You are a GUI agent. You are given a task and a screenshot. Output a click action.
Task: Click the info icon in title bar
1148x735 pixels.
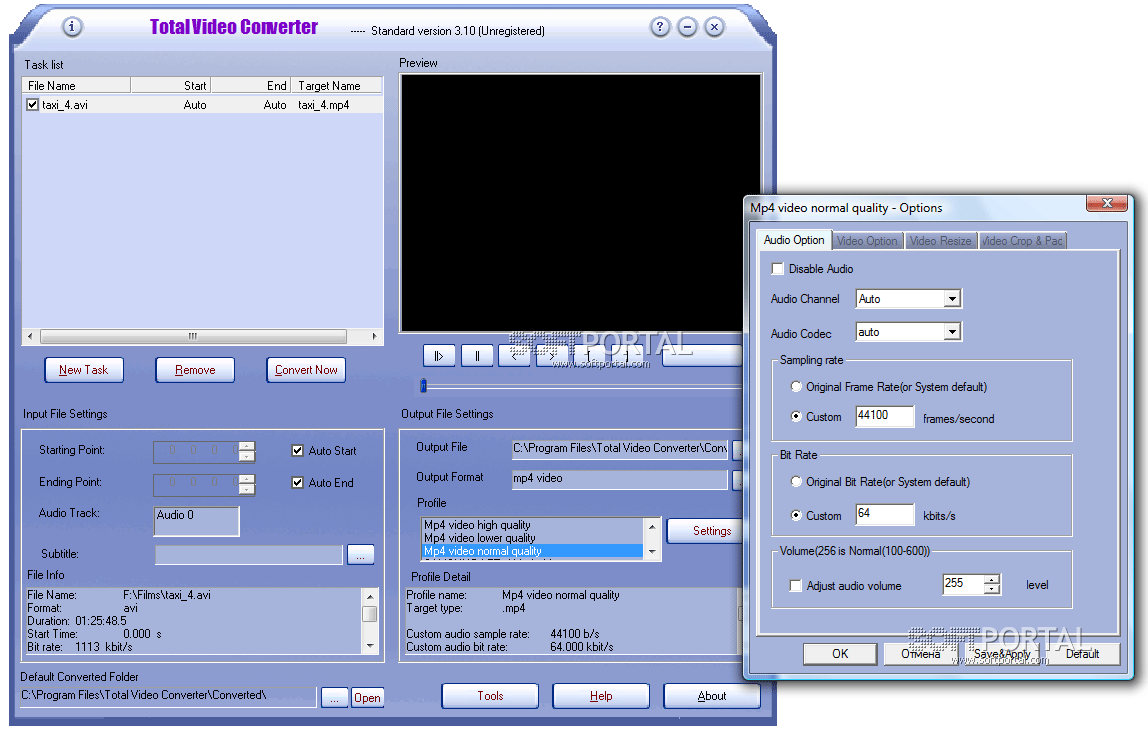coord(72,27)
